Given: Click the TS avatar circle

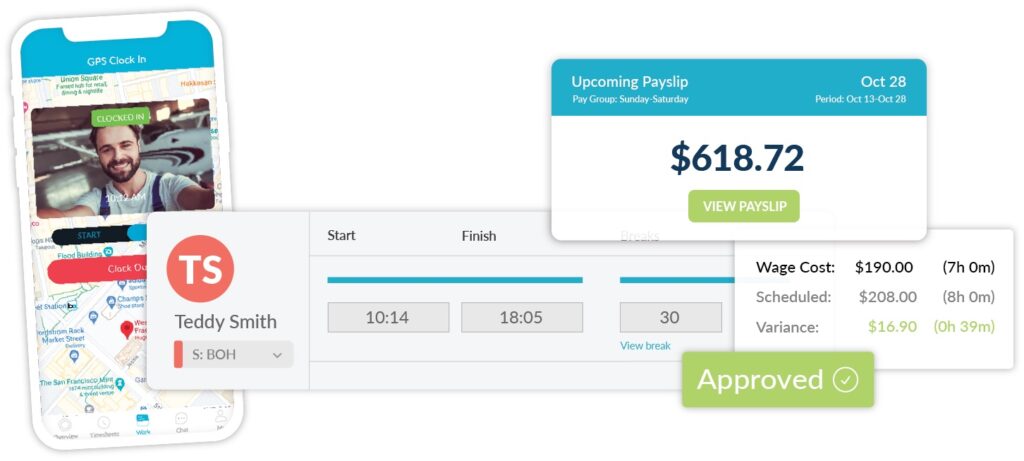Looking at the screenshot, I should pos(200,269).
